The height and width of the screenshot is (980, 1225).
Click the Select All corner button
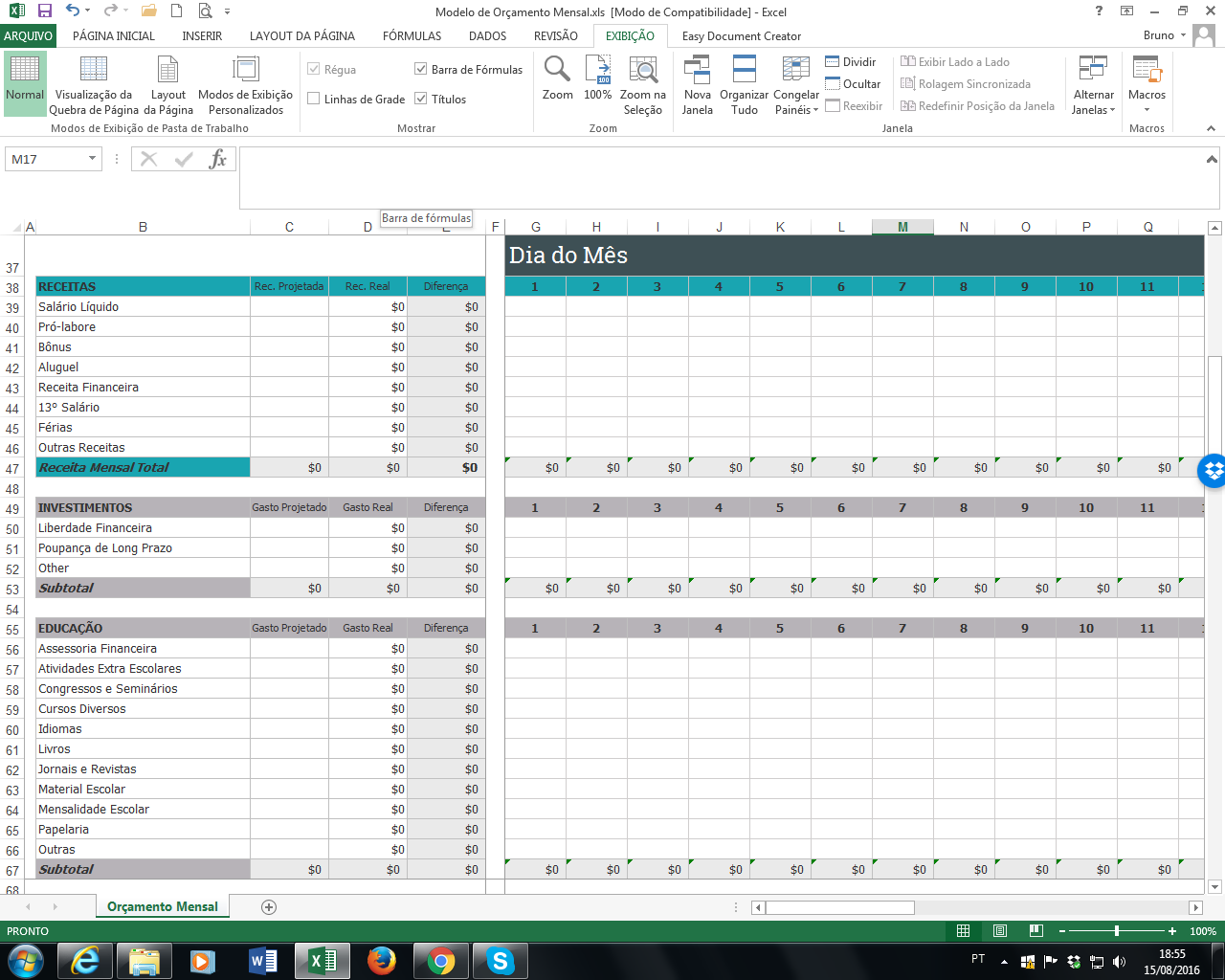click(15, 227)
